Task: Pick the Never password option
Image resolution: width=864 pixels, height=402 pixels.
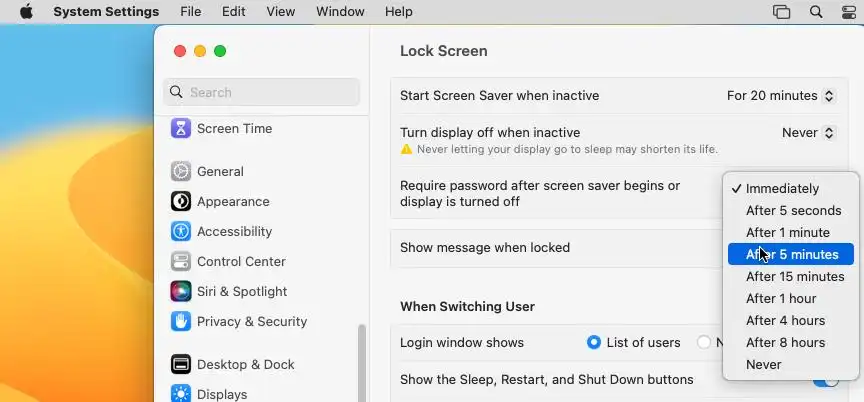Action: (x=764, y=364)
